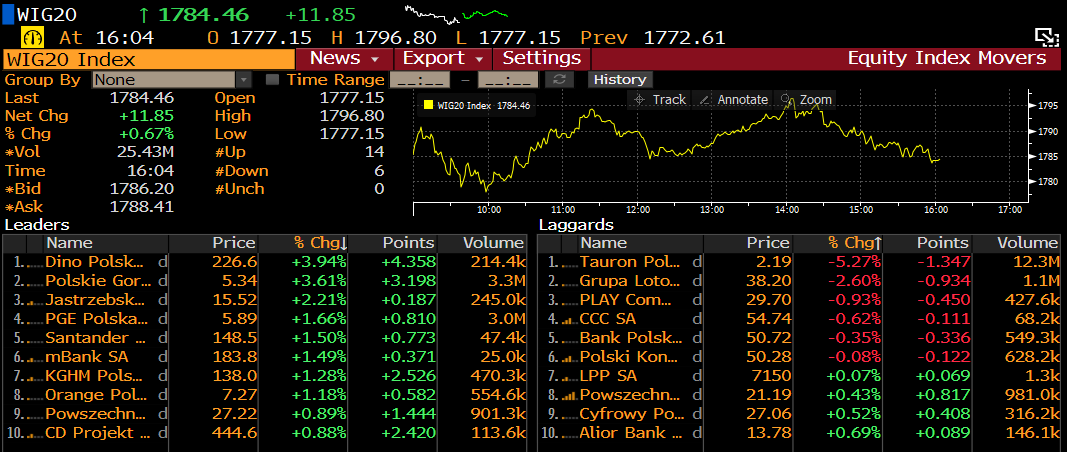Click the #Down value 6
The height and width of the screenshot is (452, 1067).
click(379, 170)
